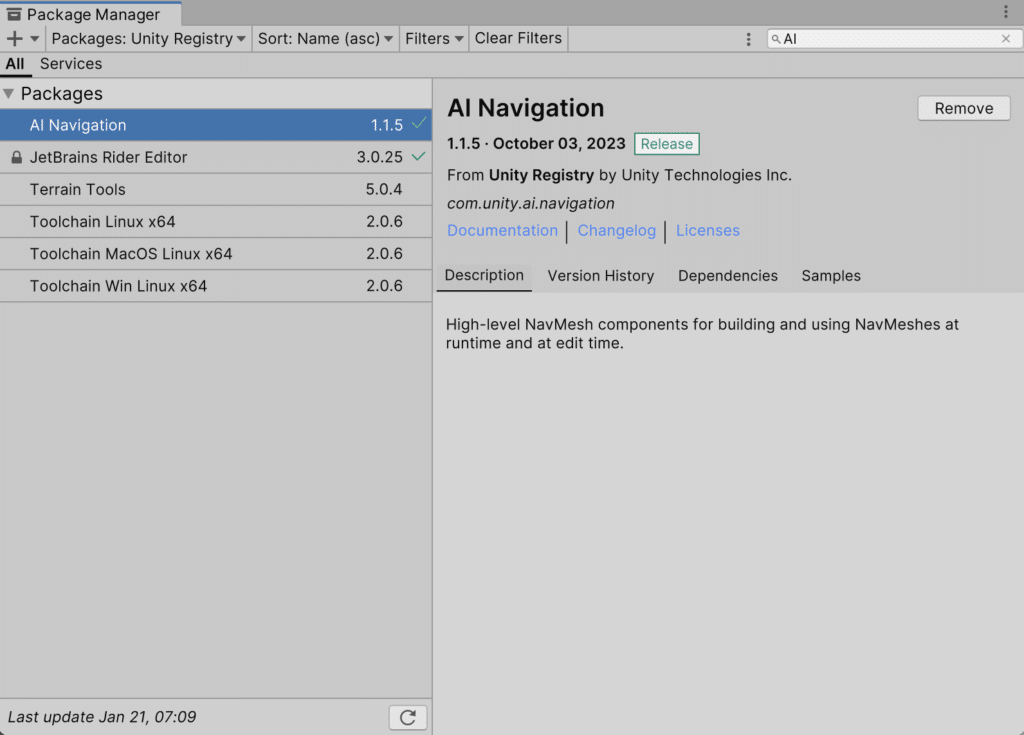Open the Sort: Name (asc) dropdown
This screenshot has width=1024, height=735.
tap(325, 39)
